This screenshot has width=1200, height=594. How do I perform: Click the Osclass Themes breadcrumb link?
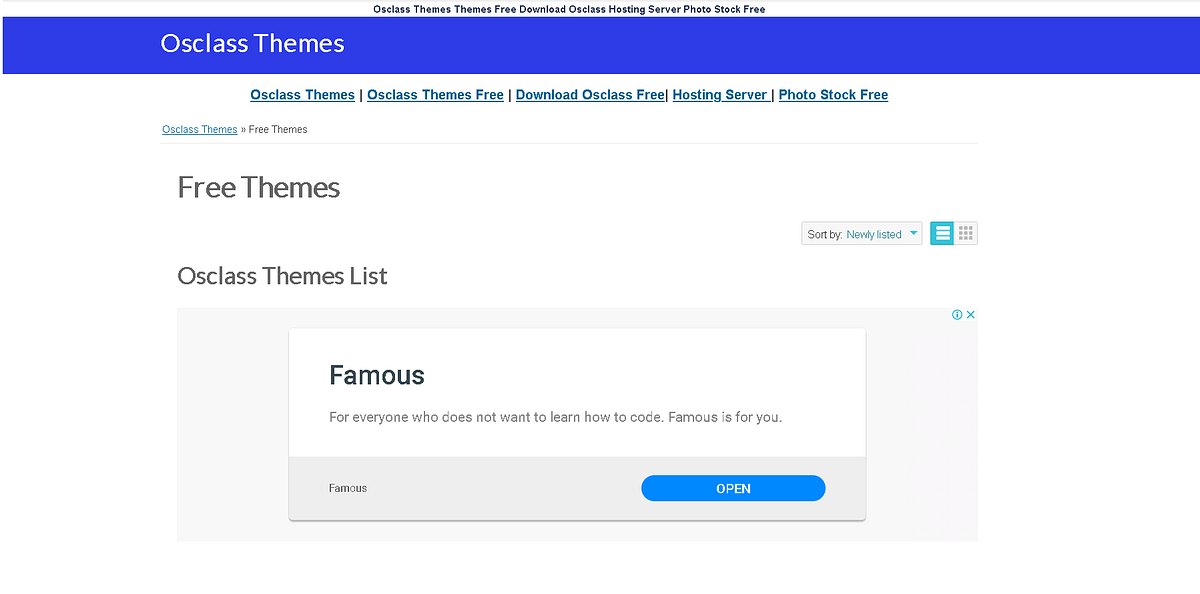199,129
